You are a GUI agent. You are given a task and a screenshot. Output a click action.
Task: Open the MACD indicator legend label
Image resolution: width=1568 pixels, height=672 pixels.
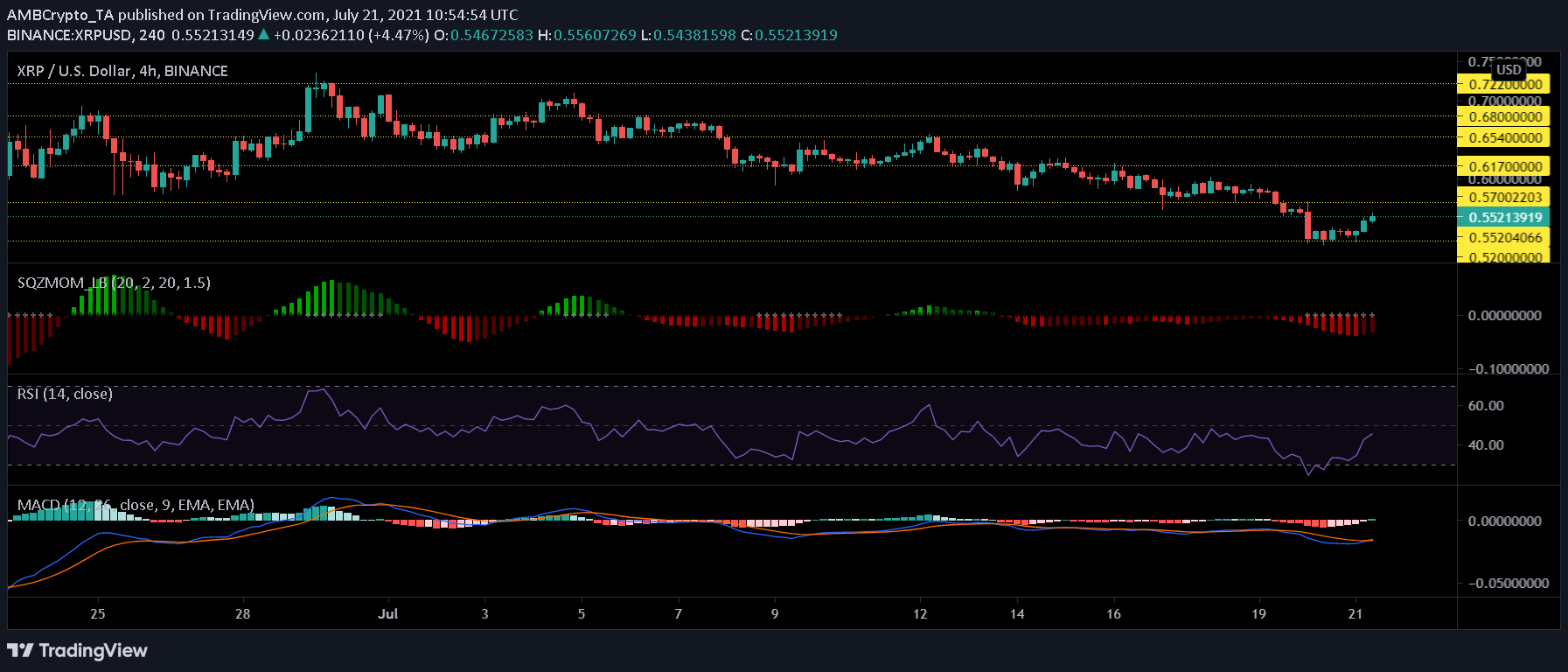(x=136, y=505)
